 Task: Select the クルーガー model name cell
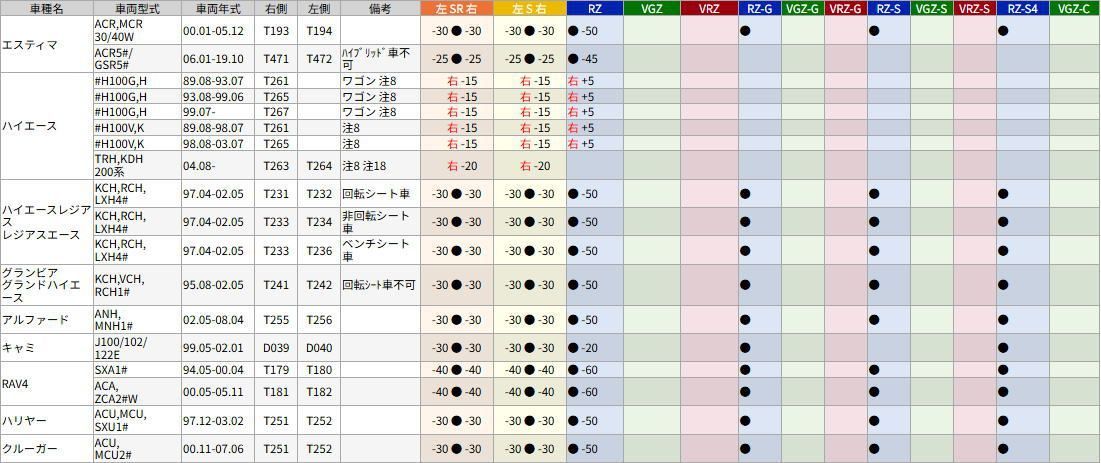(x=46, y=449)
